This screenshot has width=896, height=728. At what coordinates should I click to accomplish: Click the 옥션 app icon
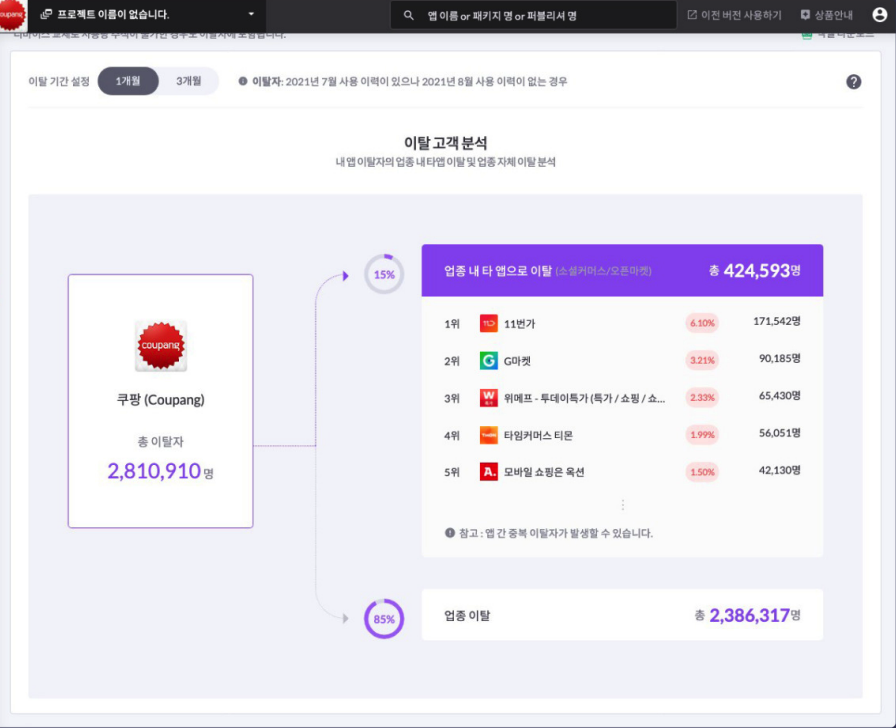(x=489, y=472)
